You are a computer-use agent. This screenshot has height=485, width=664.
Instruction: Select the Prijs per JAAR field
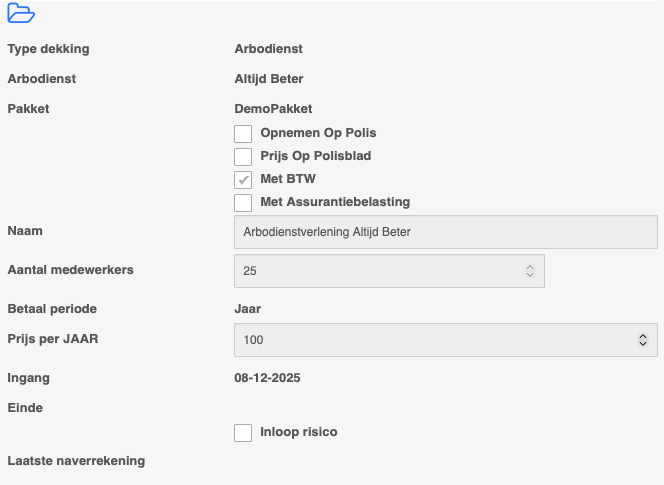click(x=446, y=340)
